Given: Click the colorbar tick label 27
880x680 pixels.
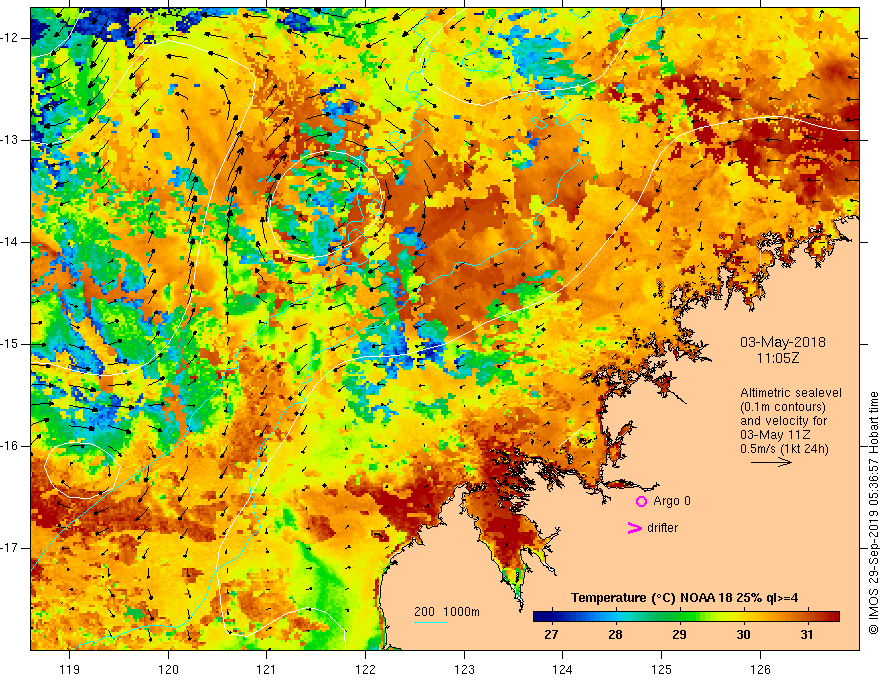Looking at the screenshot, I should click(551, 635).
